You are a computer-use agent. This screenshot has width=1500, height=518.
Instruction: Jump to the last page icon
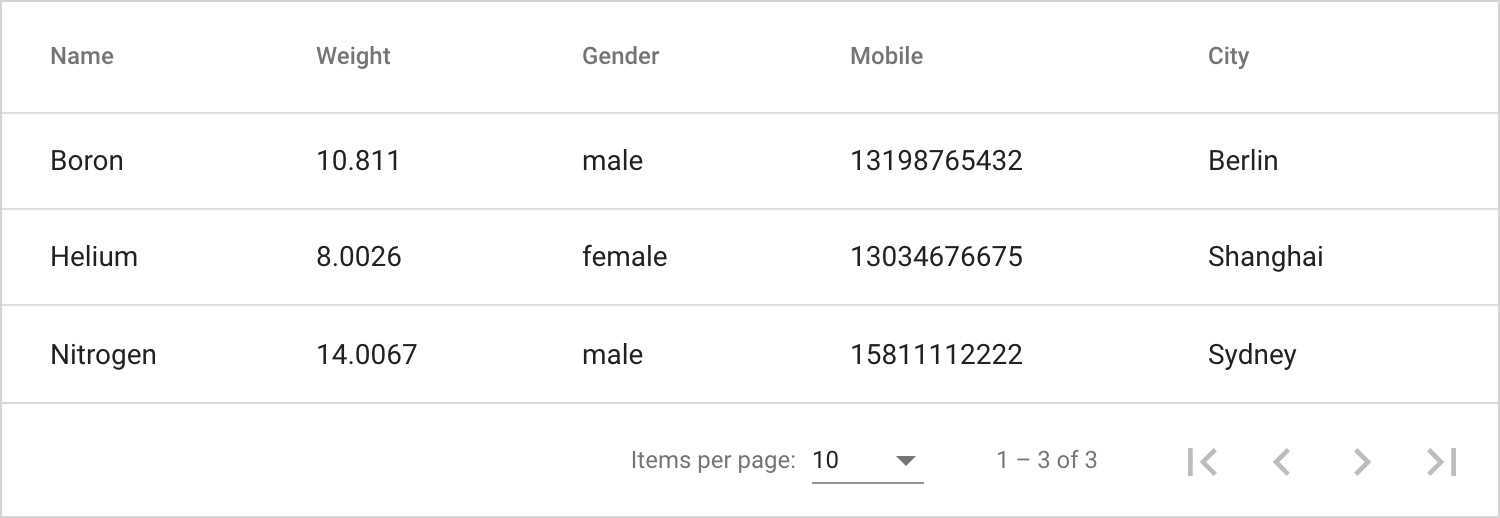tap(1441, 461)
